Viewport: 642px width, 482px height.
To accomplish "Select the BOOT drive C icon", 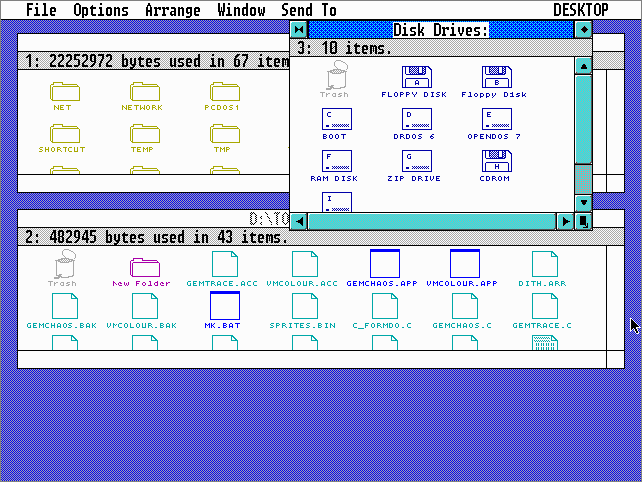I will (x=336, y=119).
